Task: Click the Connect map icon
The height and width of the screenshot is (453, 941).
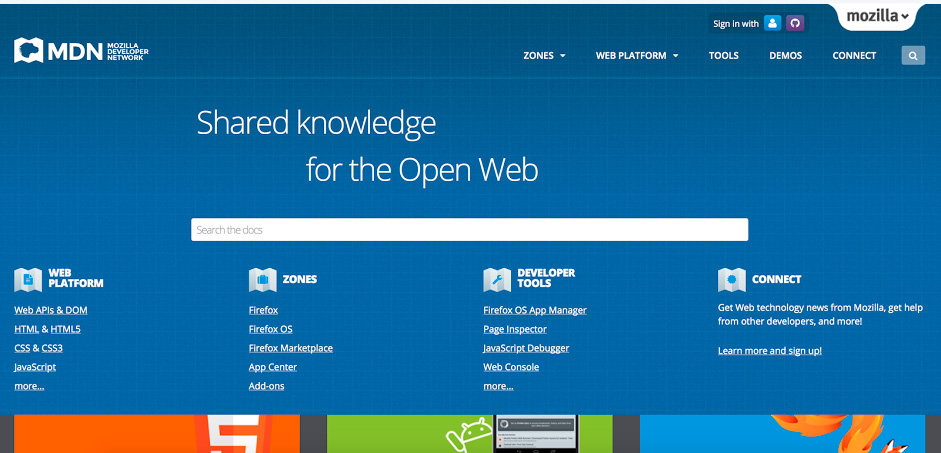Action: click(732, 280)
